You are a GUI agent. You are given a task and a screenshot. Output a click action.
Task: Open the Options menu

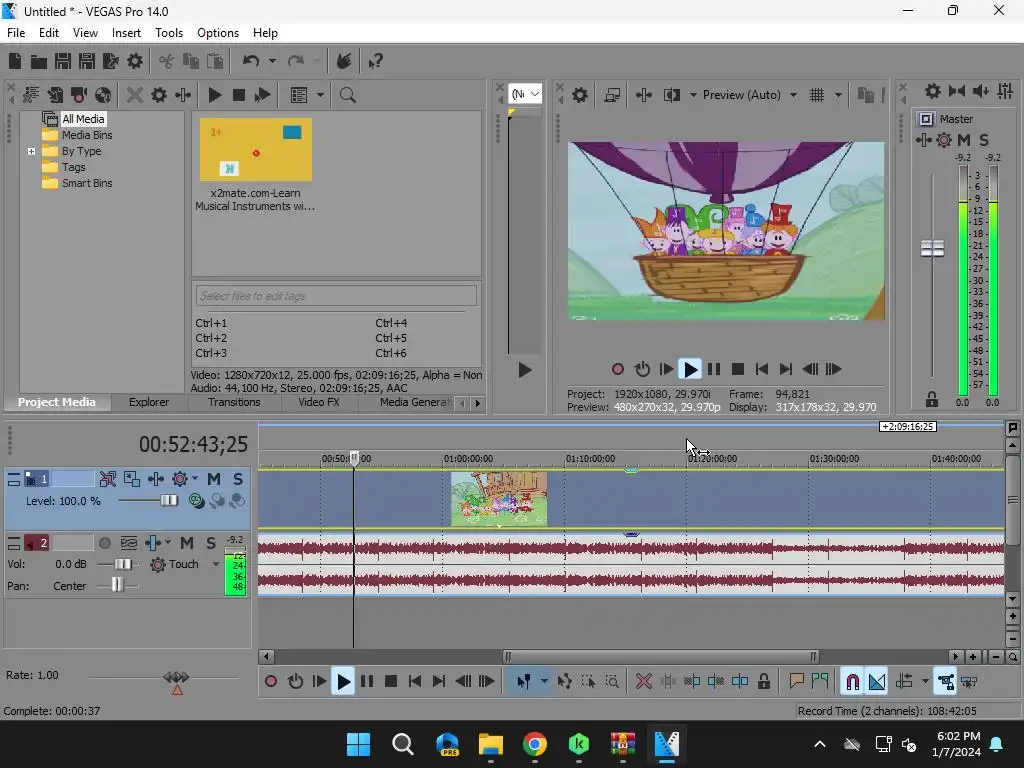(x=217, y=33)
